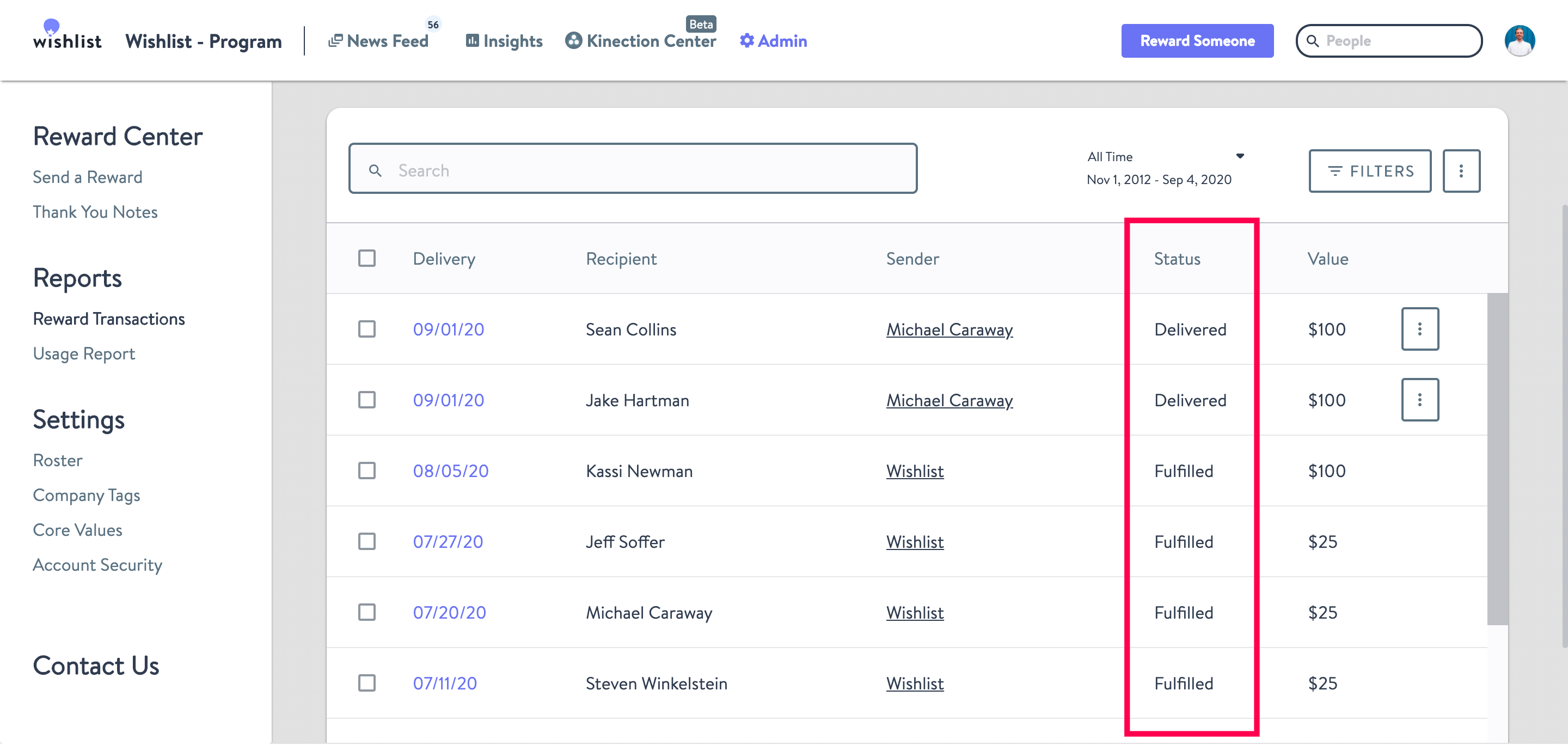Image resolution: width=1568 pixels, height=745 pixels.
Task: Open the 09/01/20 delivery for Jake Hartman
Action: tap(449, 400)
